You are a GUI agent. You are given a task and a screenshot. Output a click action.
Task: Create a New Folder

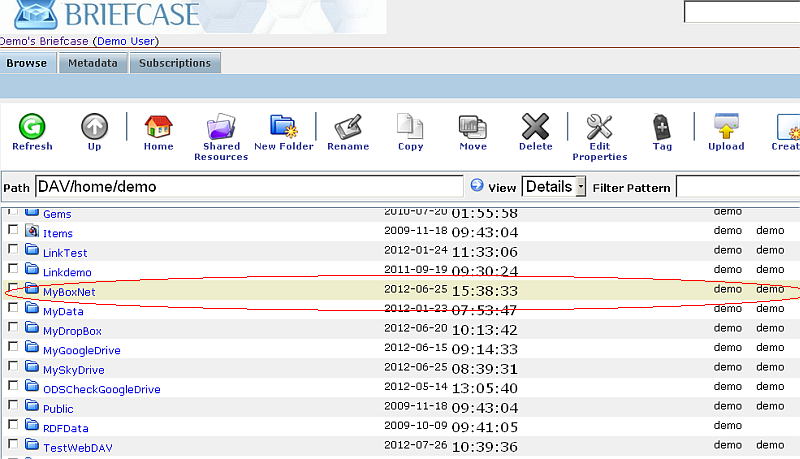click(284, 127)
